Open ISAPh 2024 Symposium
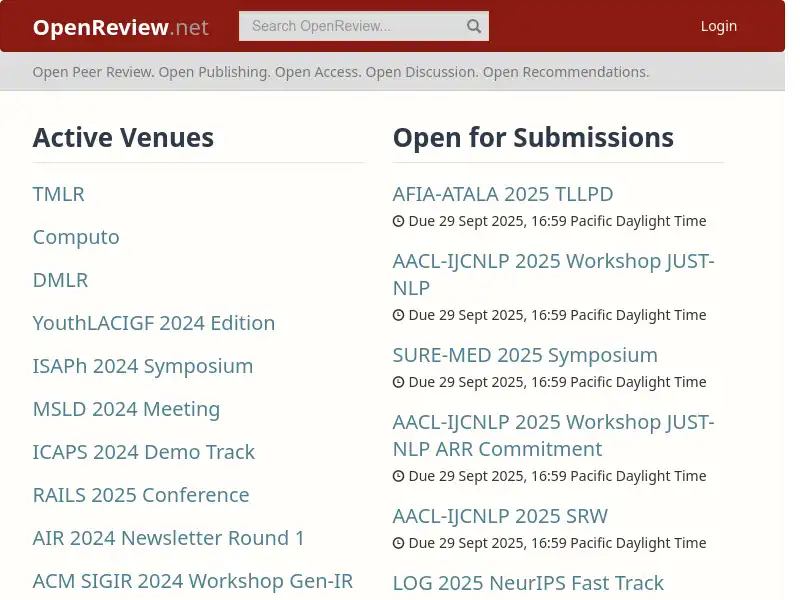The height and width of the screenshot is (600, 800). tap(143, 366)
